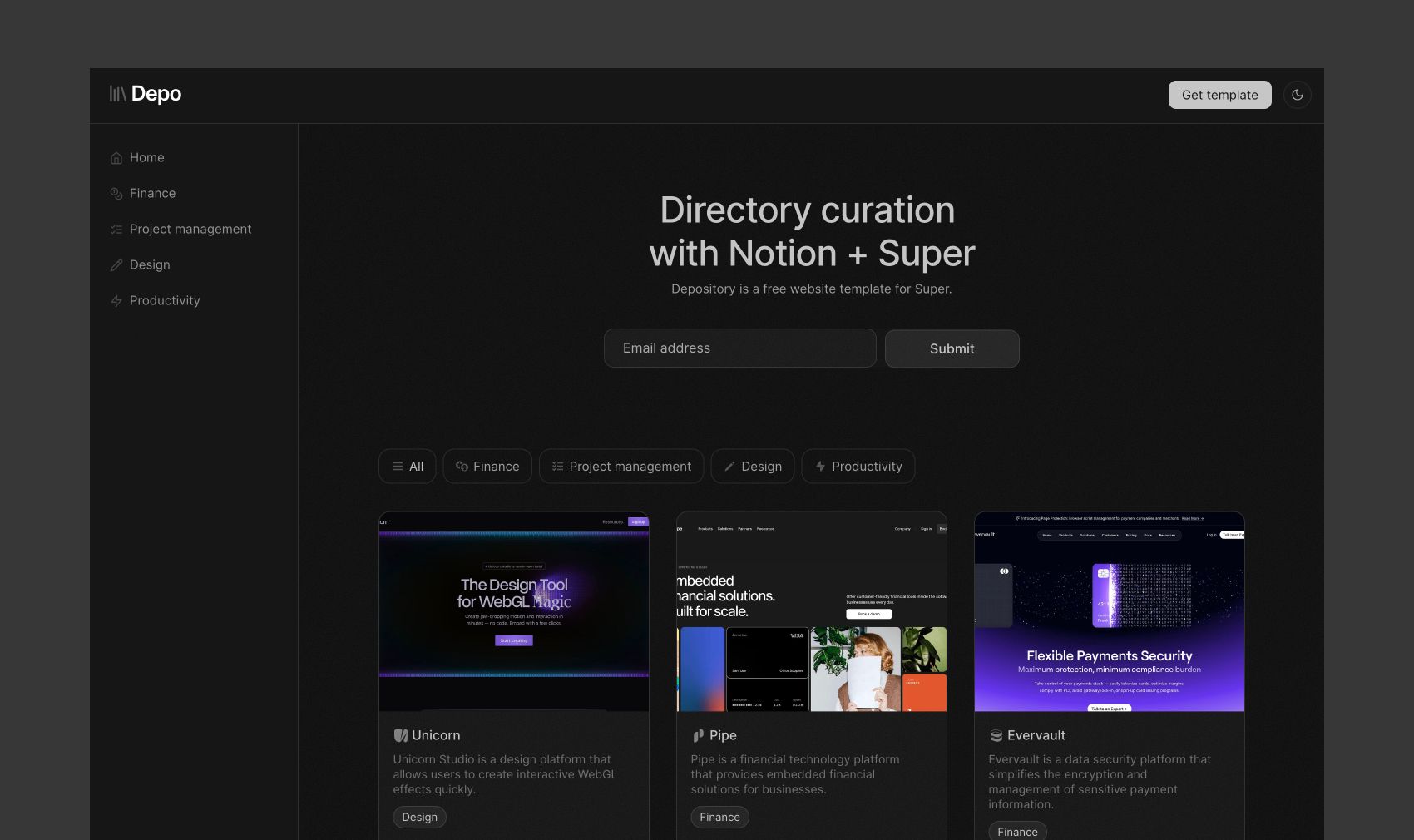Click the Productivity lightning icon in sidebar
The image size is (1414, 840).
(116, 301)
